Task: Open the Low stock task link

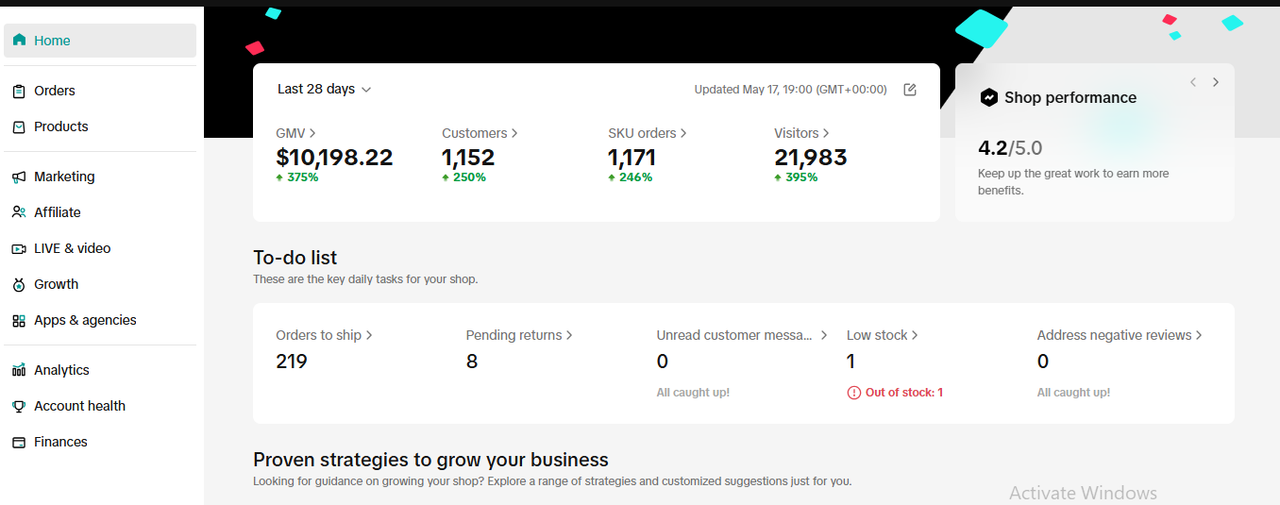Action: [x=882, y=335]
